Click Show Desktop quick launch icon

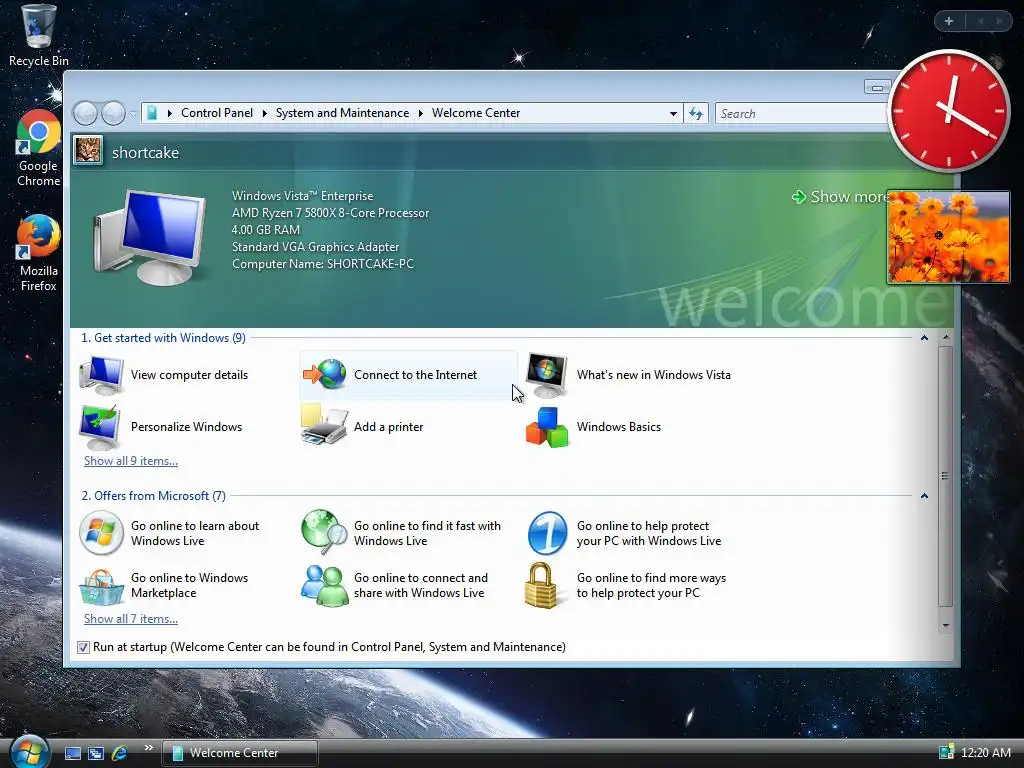[72, 753]
